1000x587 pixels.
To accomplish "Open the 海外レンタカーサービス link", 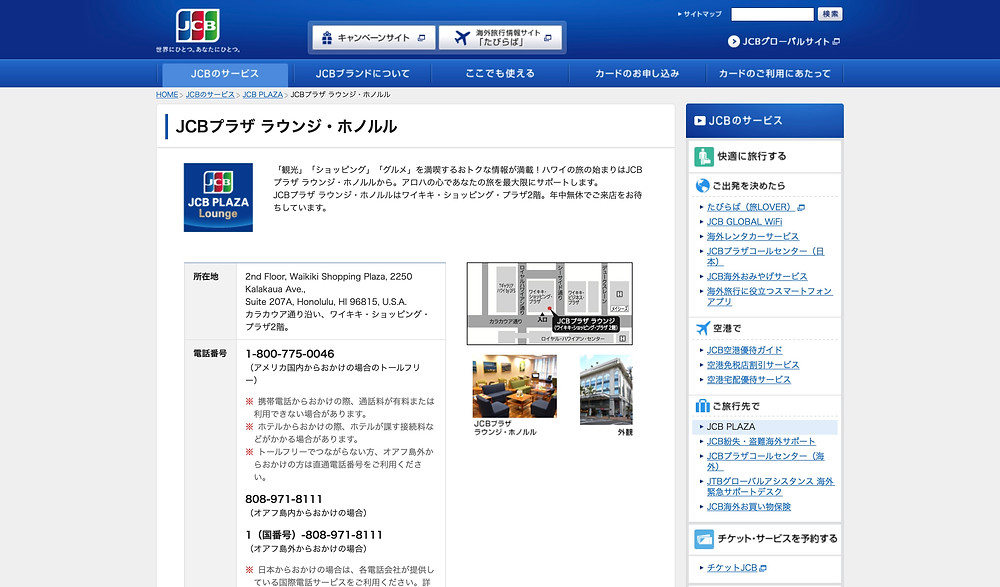I will pos(753,237).
